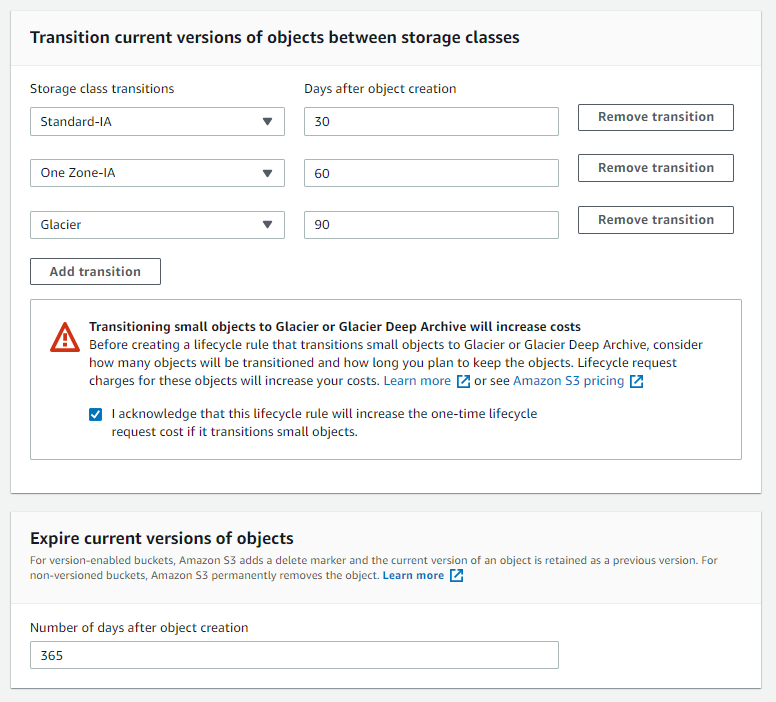Remove the Standard-IA transition
Image resolution: width=776 pixels, height=702 pixels.
[655, 117]
